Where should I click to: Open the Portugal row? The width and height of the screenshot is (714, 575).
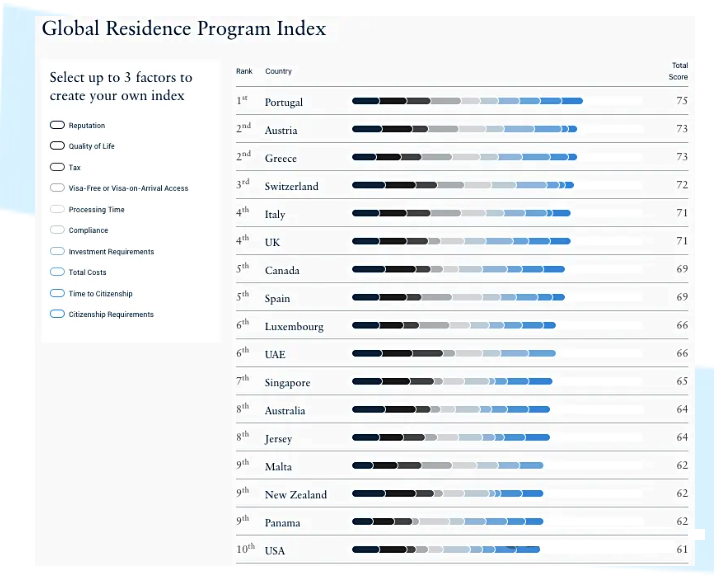[462, 101]
